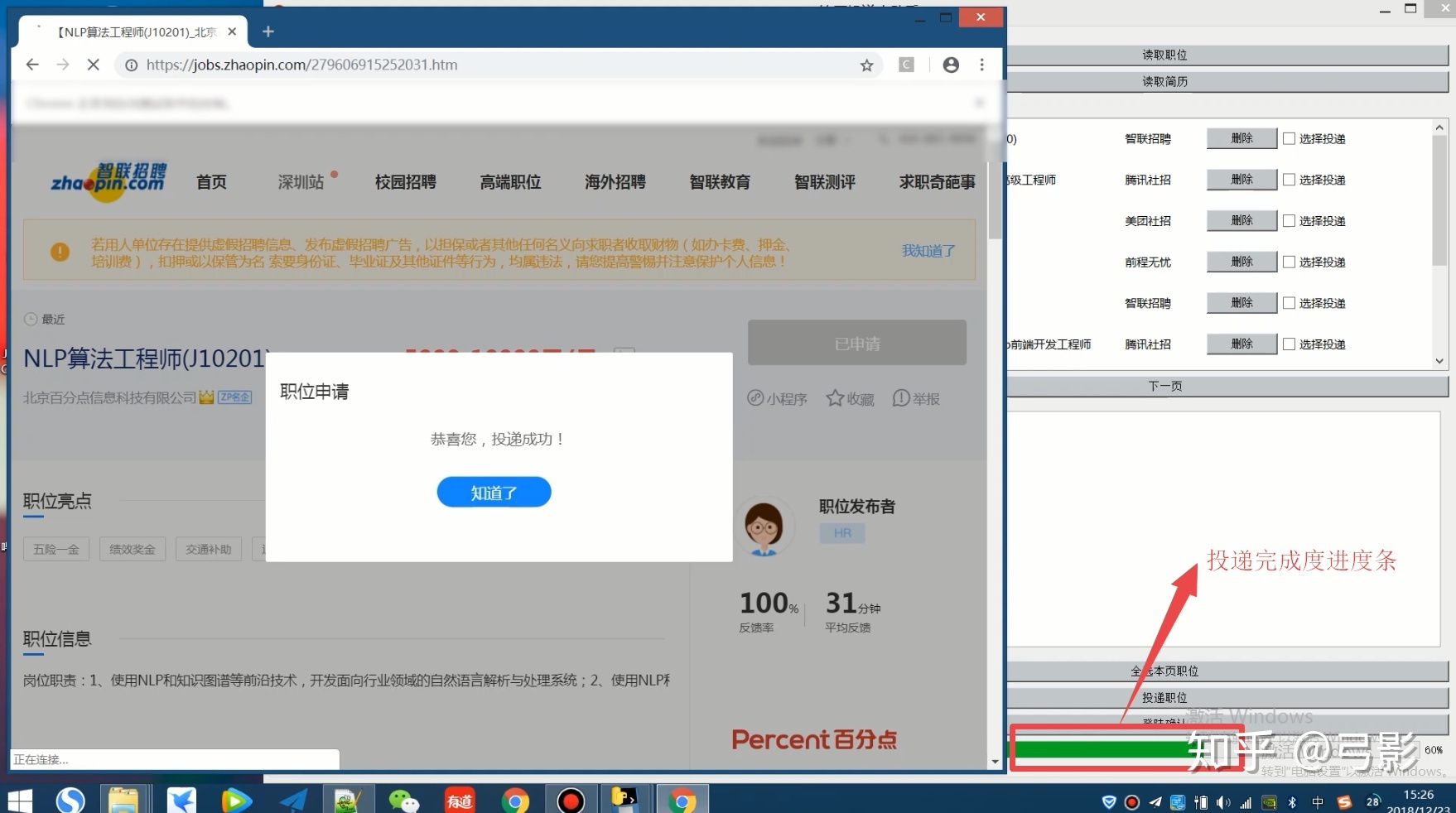Confirm the dialog with 知道了 button
The width and height of the screenshot is (1456, 813).
coord(494,493)
